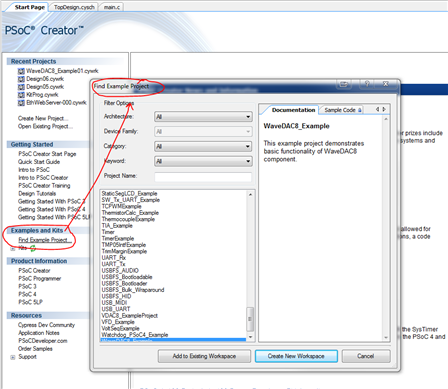Viewport: 448px width, 389px height.
Task: Click the dialog's help question mark icon
Action: click(367, 84)
